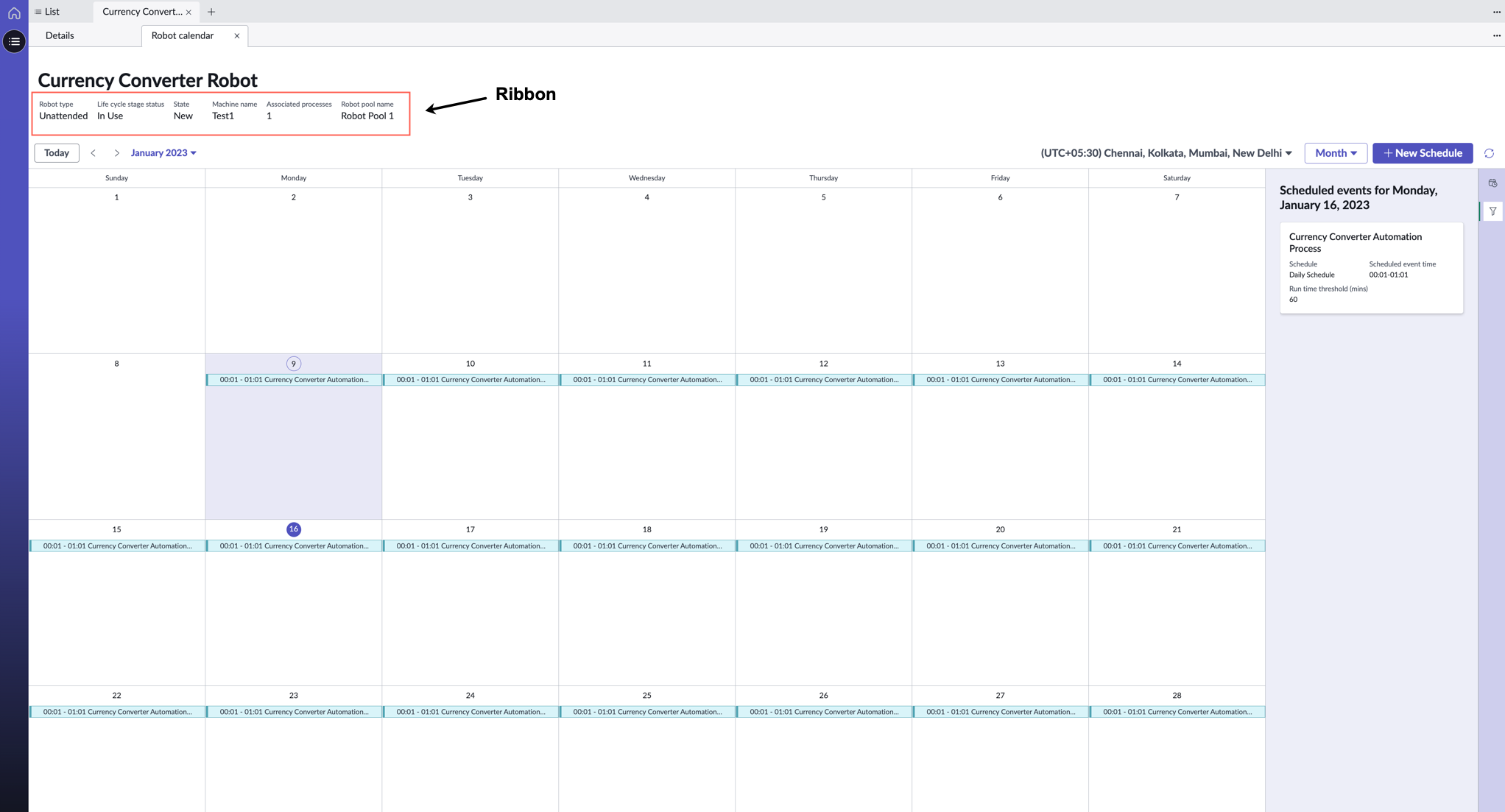Click the Test1 machine name value

(x=223, y=116)
